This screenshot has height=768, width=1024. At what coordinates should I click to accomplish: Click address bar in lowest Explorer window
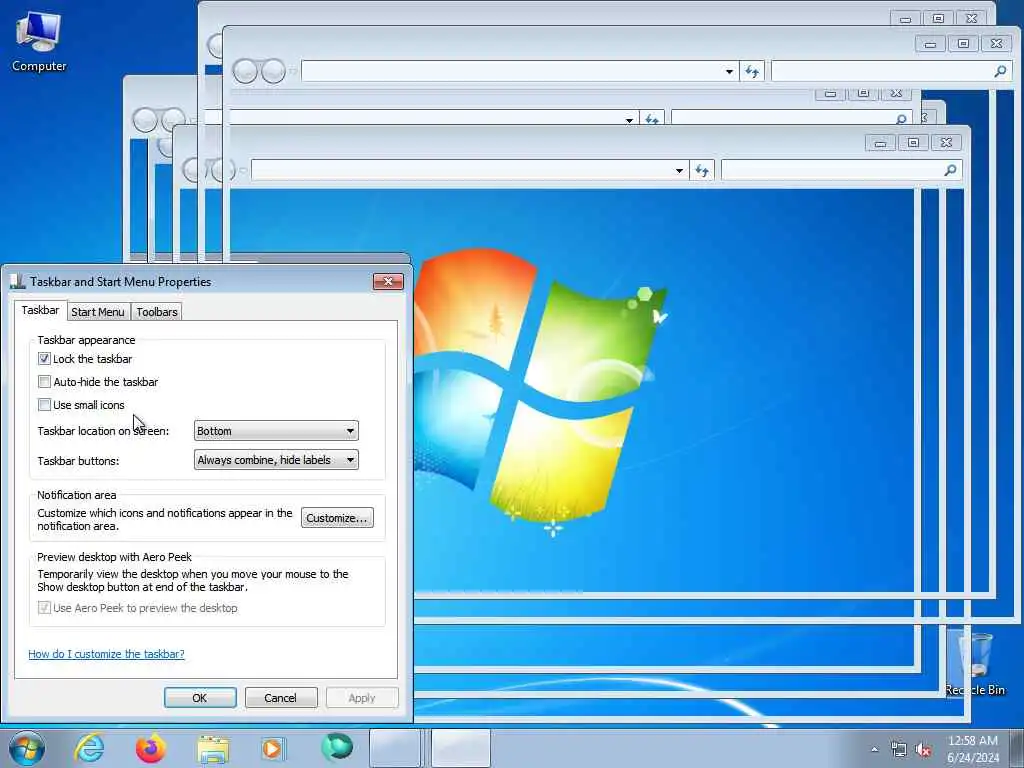pyautogui.click(x=470, y=170)
